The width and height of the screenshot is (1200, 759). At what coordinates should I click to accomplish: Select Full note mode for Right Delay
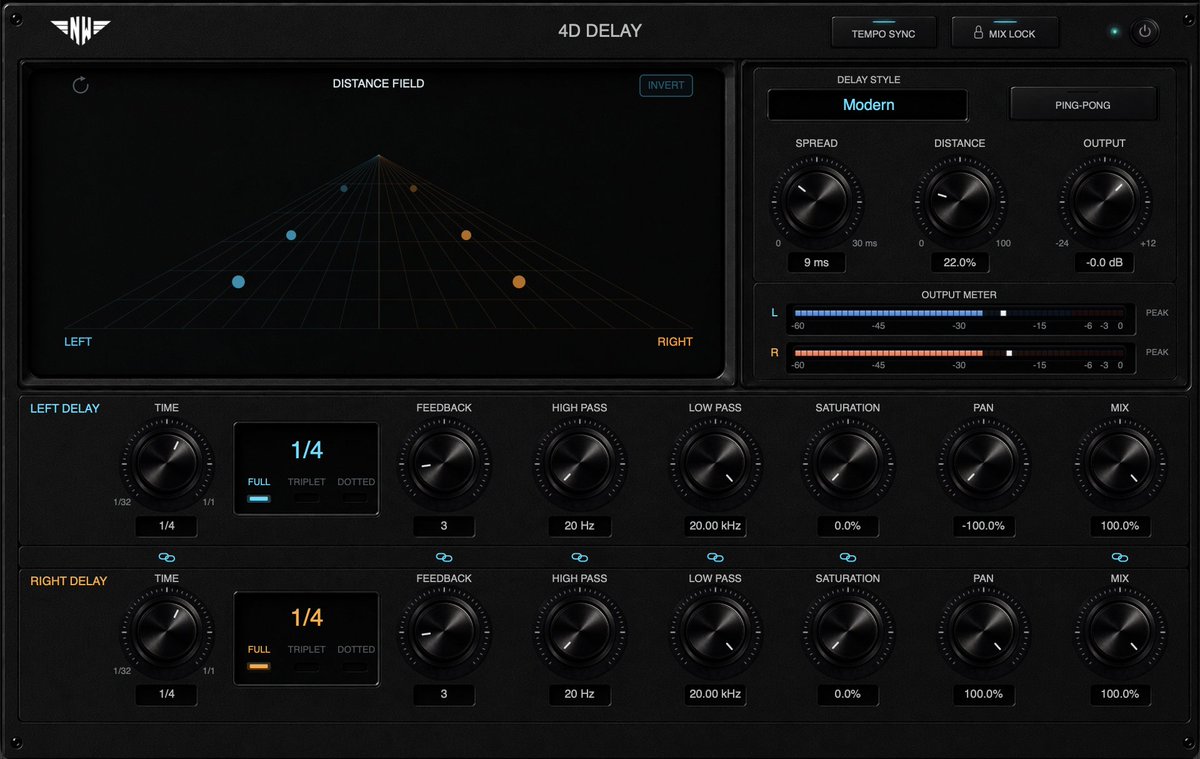[259, 657]
